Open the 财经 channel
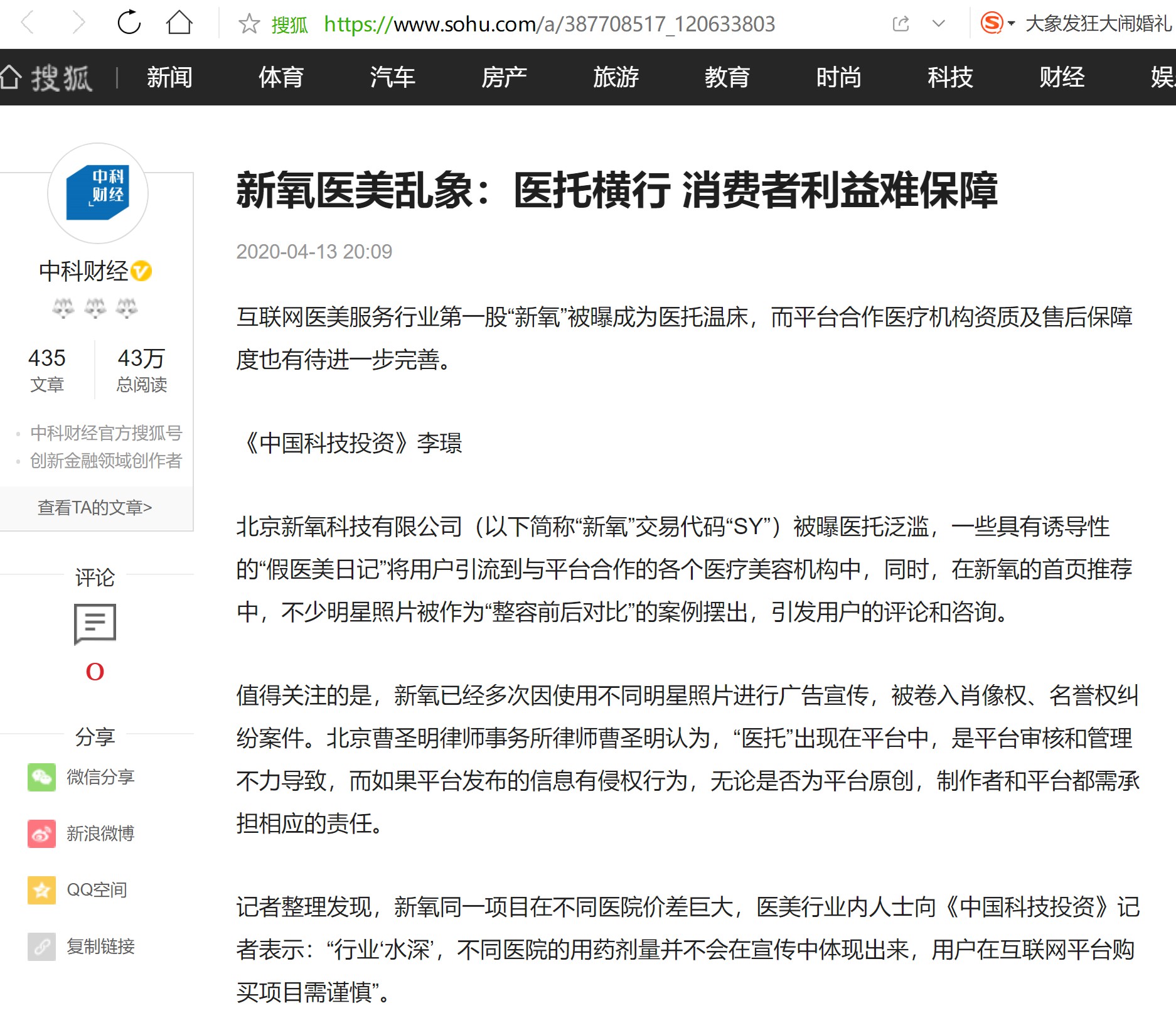Screen dimensions: 1176x1035 click(1062, 77)
